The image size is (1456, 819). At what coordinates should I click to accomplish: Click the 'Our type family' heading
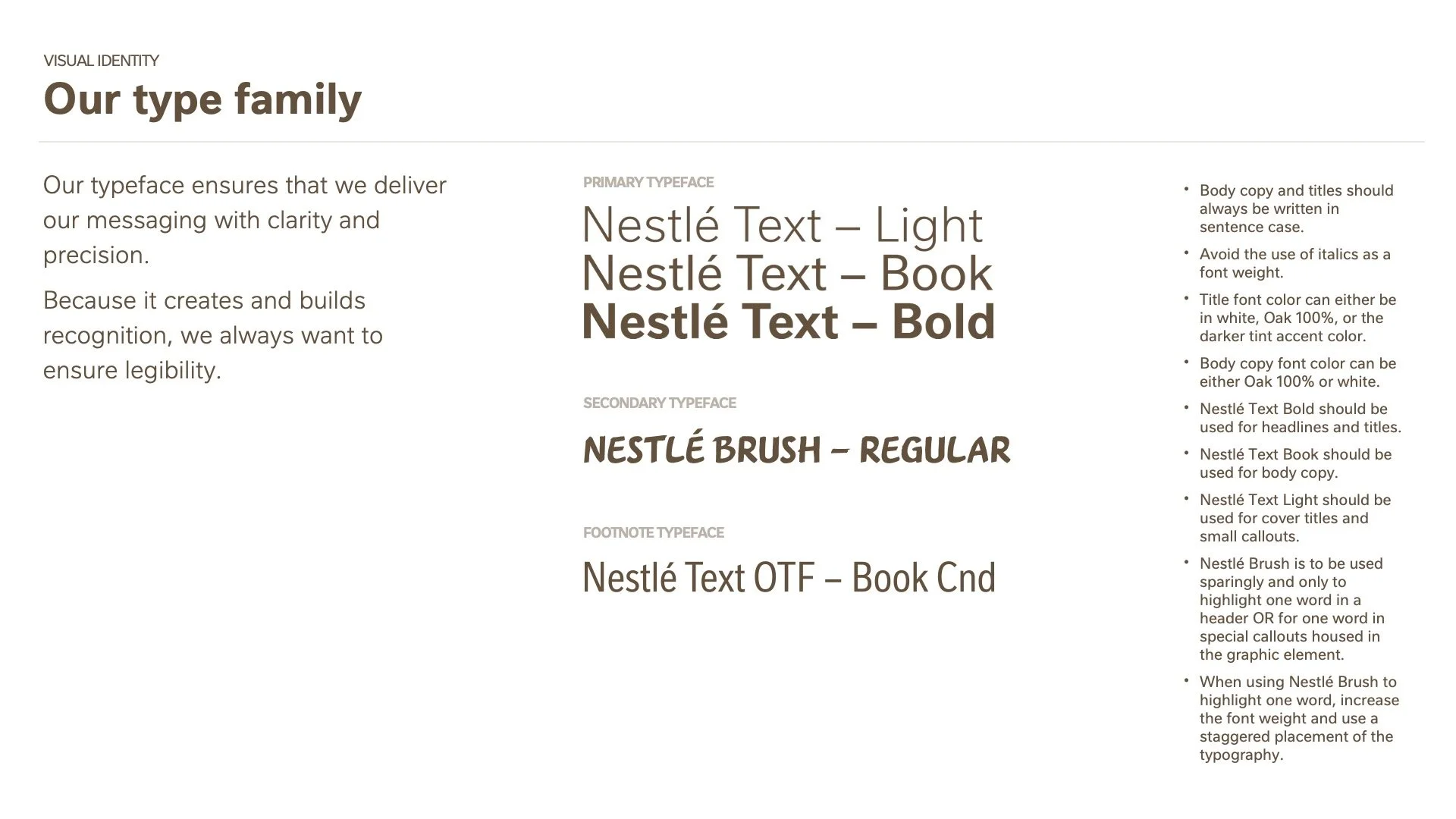pos(202,100)
